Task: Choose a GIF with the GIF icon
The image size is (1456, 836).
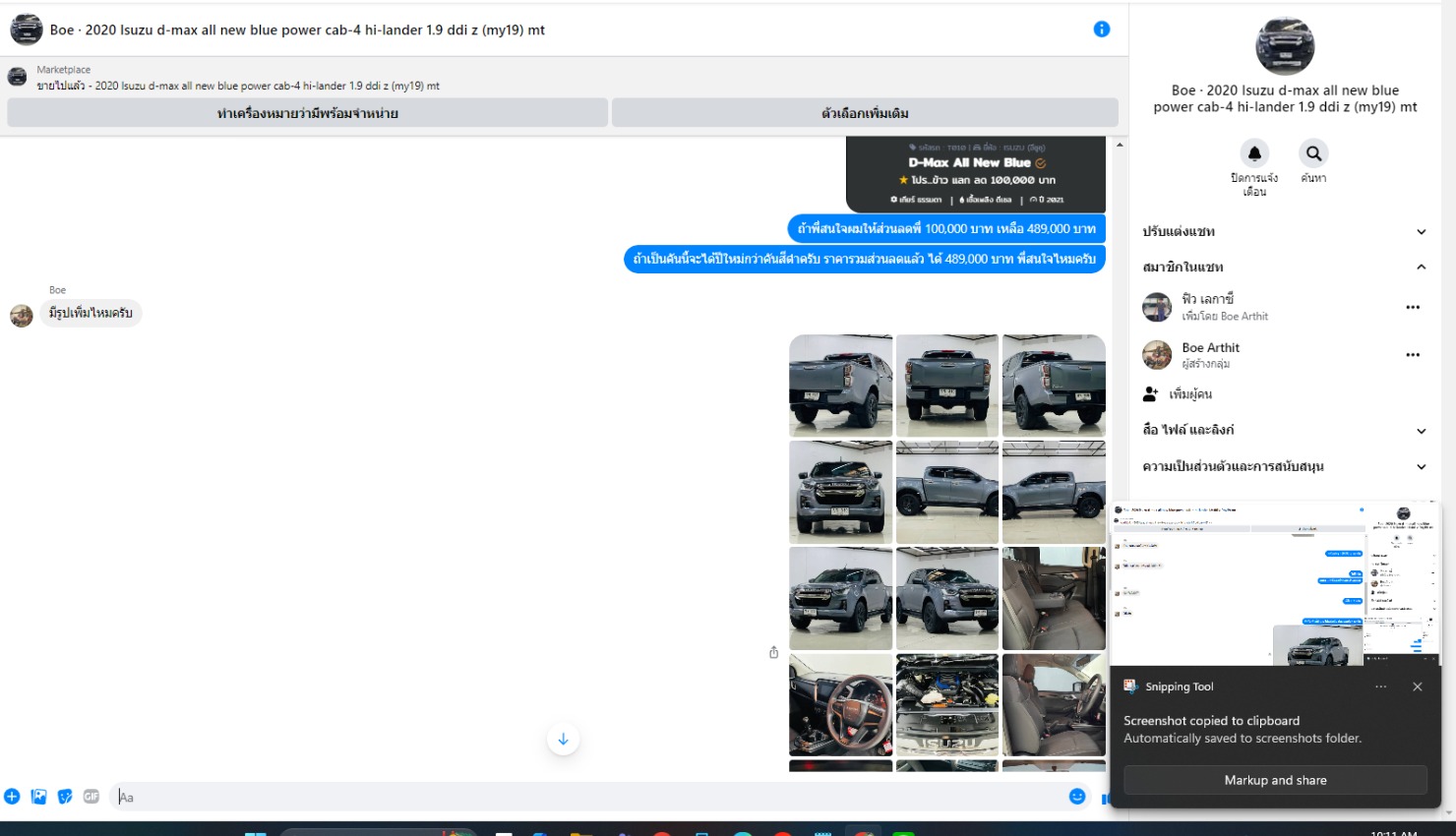Action: 91,797
